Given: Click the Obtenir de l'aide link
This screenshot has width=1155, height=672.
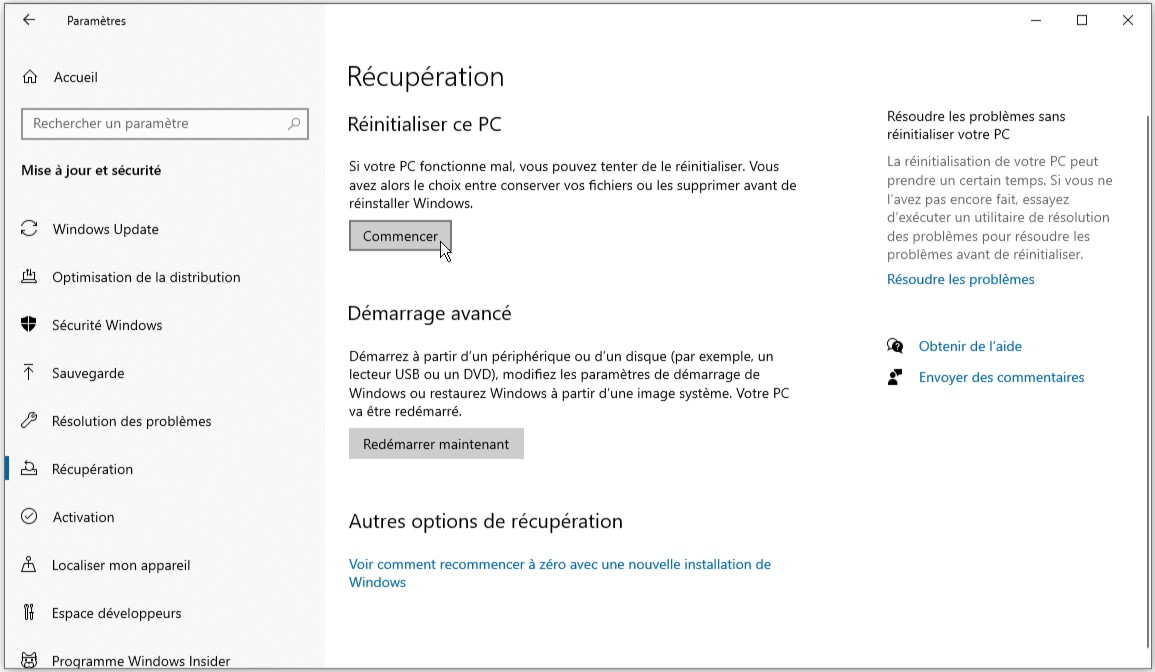Looking at the screenshot, I should 969,346.
